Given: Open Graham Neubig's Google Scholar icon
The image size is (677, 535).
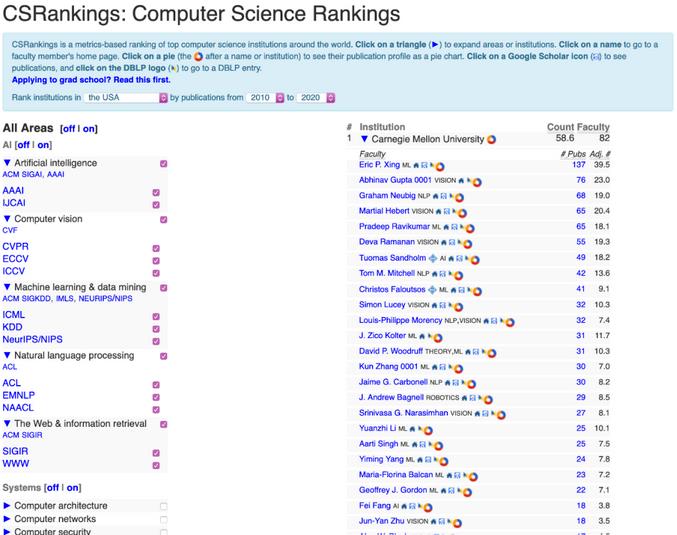Looking at the screenshot, I should point(443,196).
